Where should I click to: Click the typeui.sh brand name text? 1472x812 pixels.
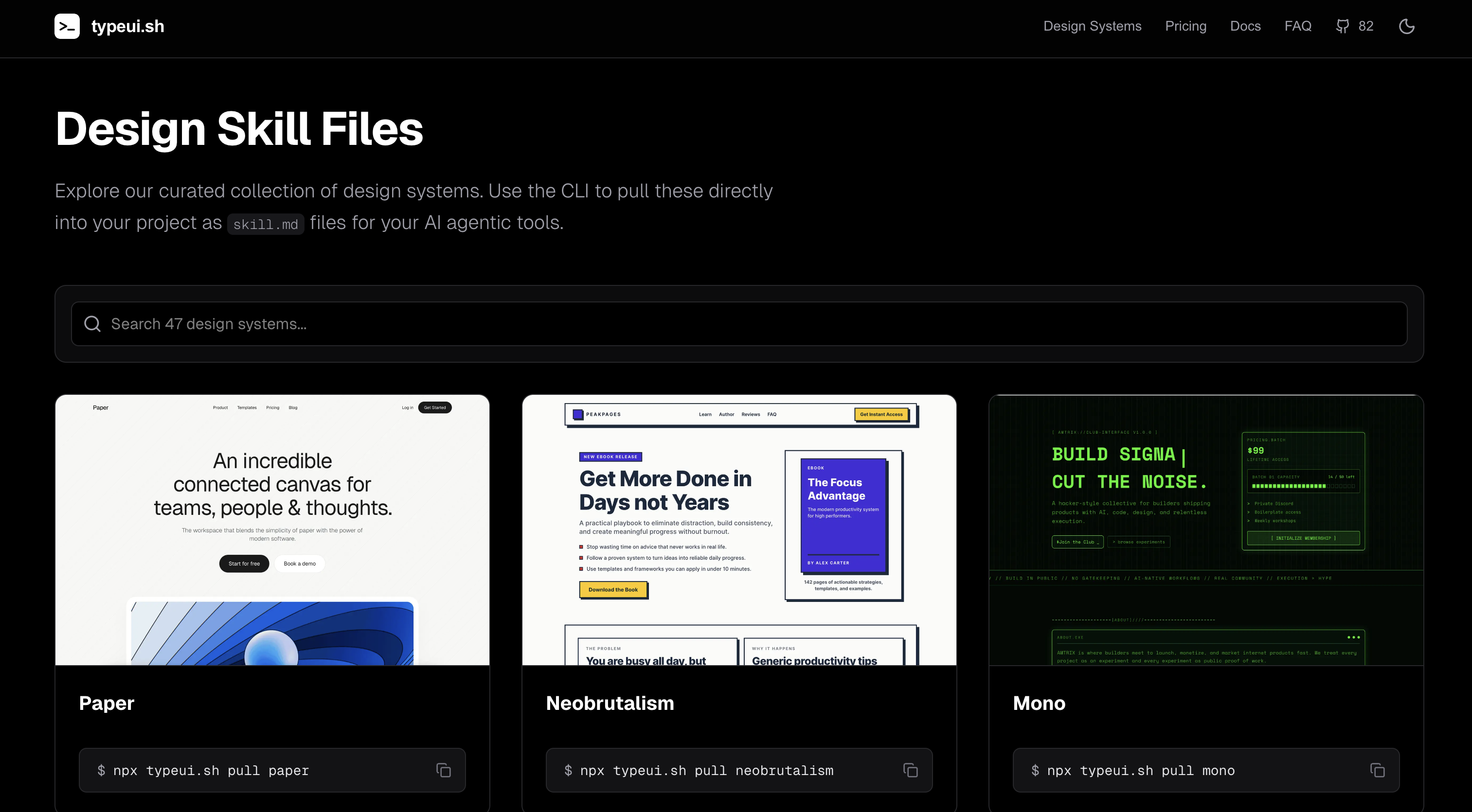(x=127, y=26)
